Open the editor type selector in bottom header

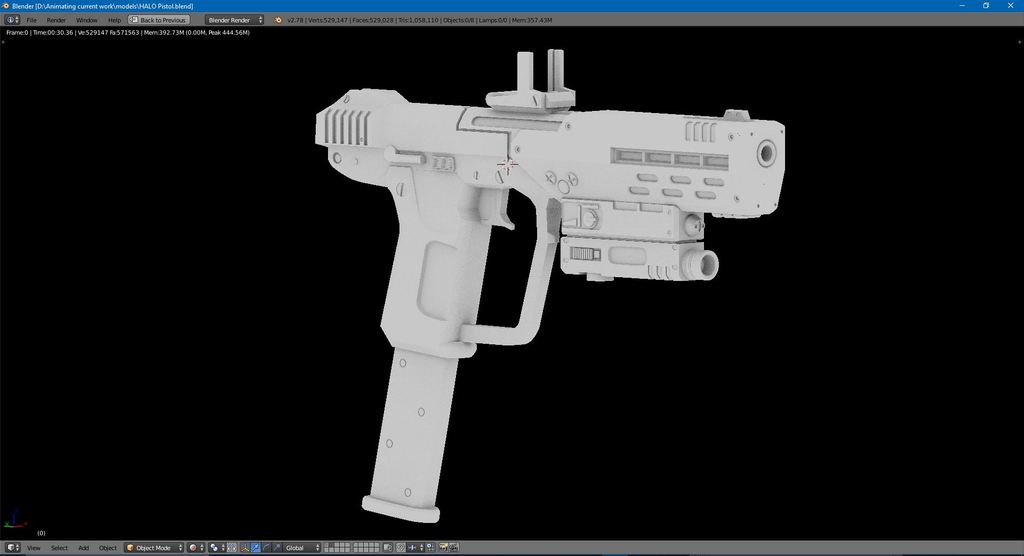point(13,548)
